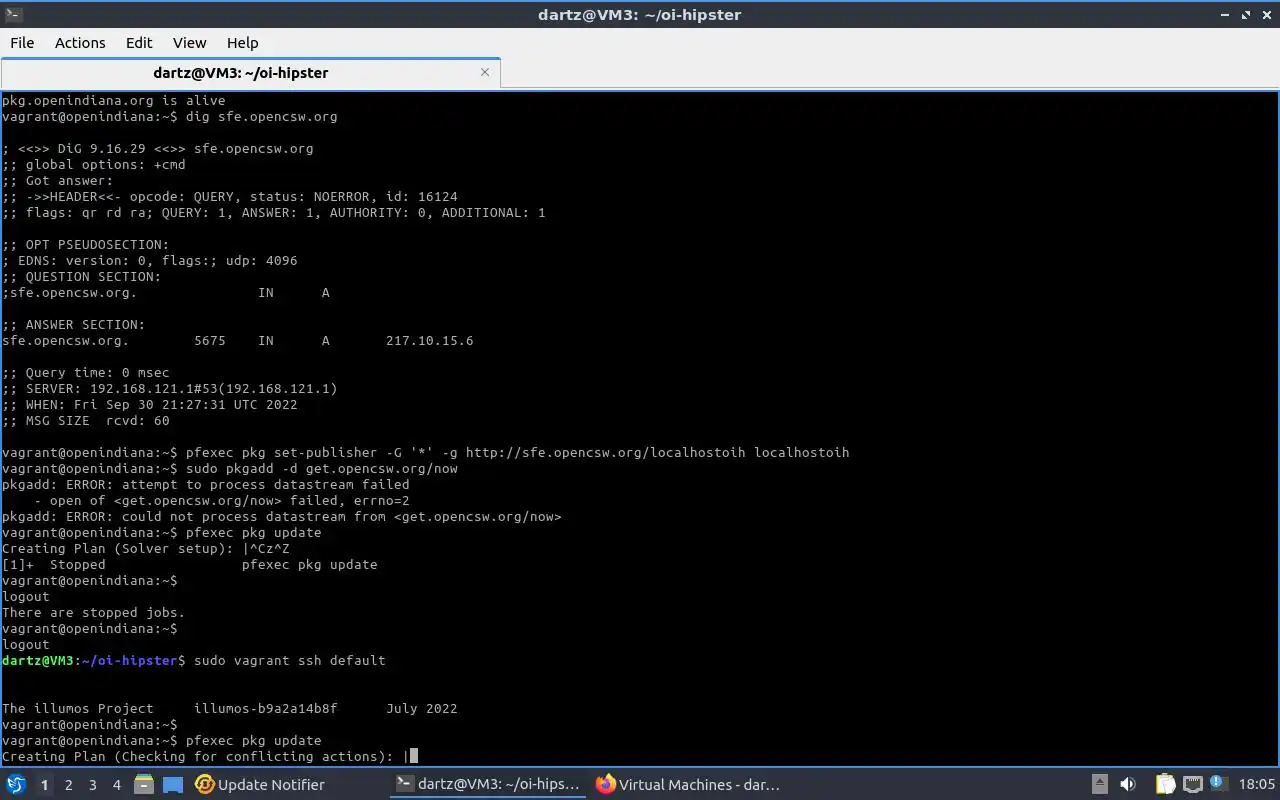Click ';; OPT PSEUDOSECTION:' line
The image size is (1280, 800).
(x=85, y=244)
